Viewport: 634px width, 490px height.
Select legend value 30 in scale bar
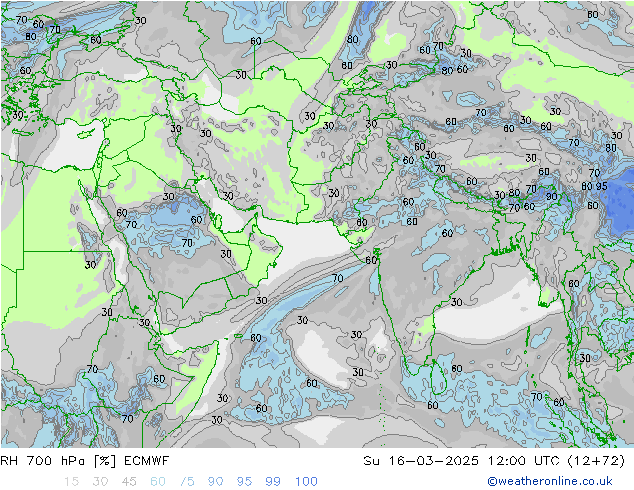click(x=100, y=482)
